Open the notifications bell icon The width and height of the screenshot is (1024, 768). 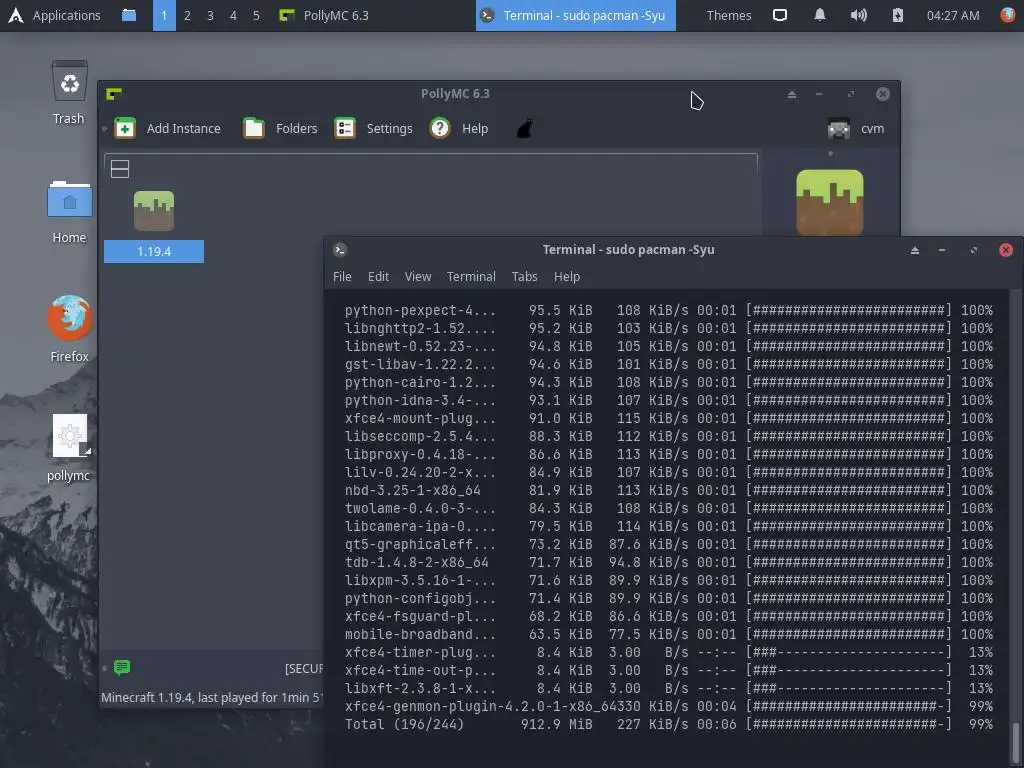[x=820, y=15]
